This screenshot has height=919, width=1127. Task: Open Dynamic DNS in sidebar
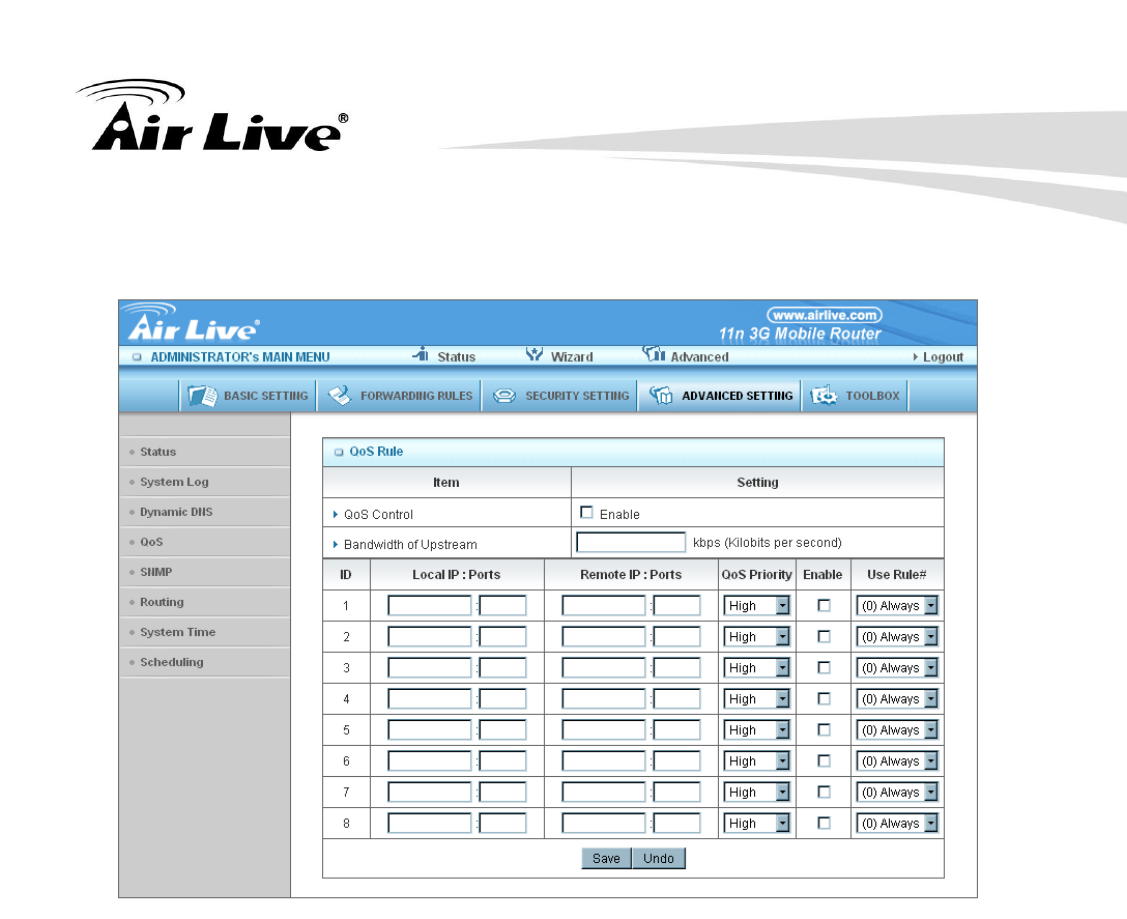click(x=205, y=512)
